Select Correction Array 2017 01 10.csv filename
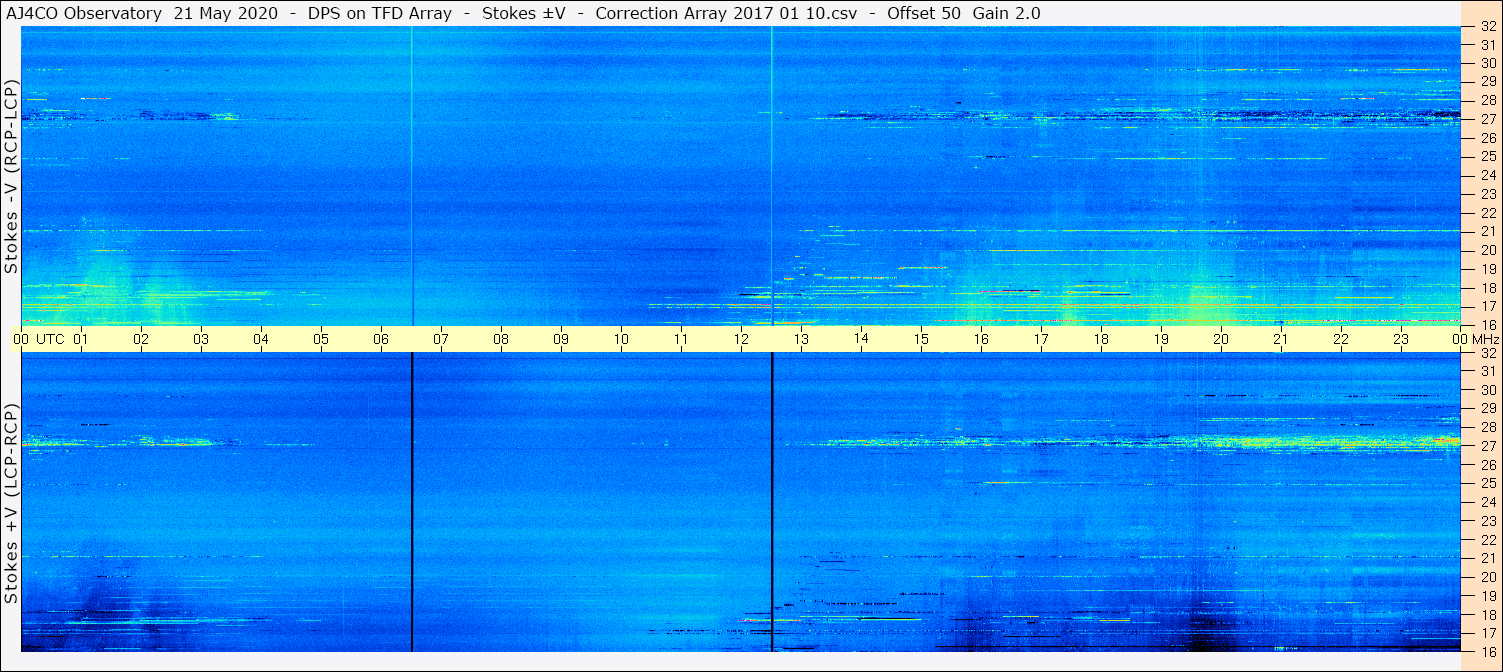1503x672 pixels. click(x=726, y=13)
